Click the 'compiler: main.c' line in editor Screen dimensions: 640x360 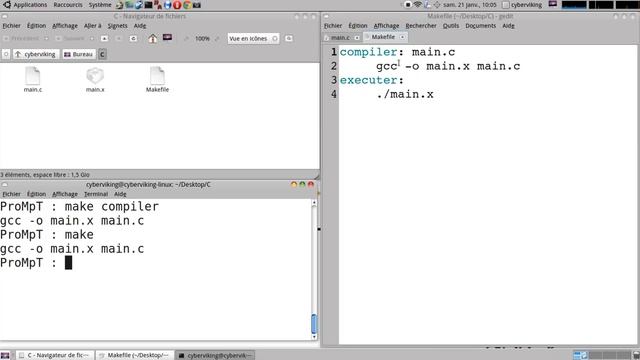[x=397, y=52]
